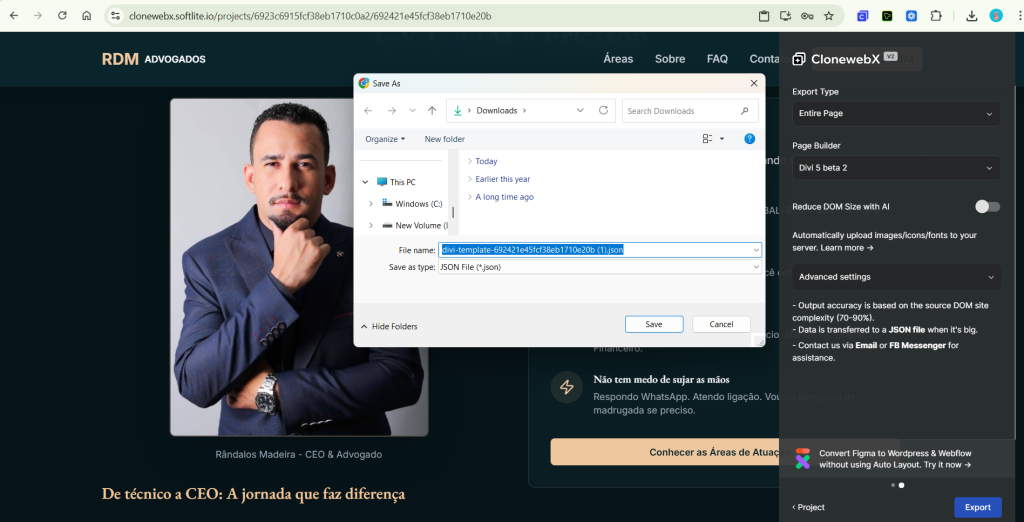Open browser downloads icon
This screenshot has width=1024, height=522.
click(x=971, y=16)
